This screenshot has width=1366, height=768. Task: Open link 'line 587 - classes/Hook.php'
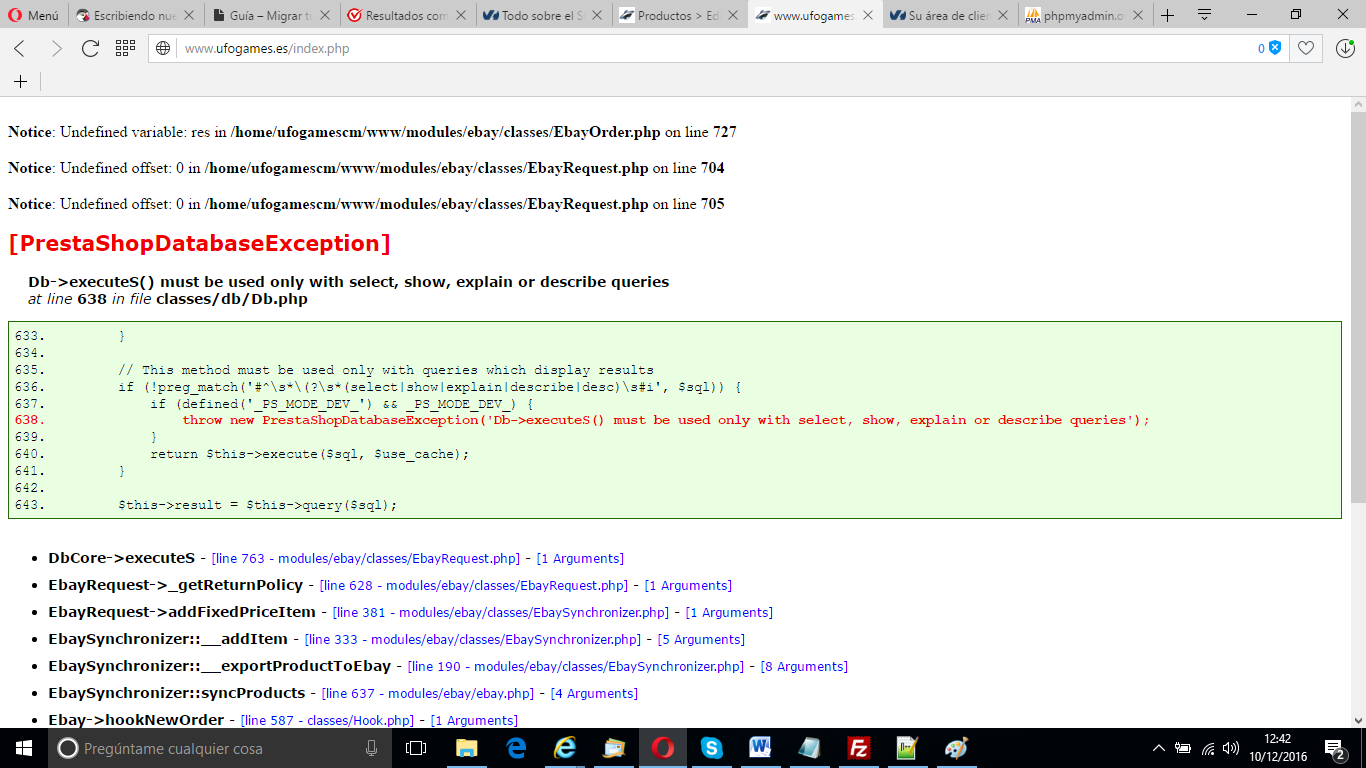328,721
